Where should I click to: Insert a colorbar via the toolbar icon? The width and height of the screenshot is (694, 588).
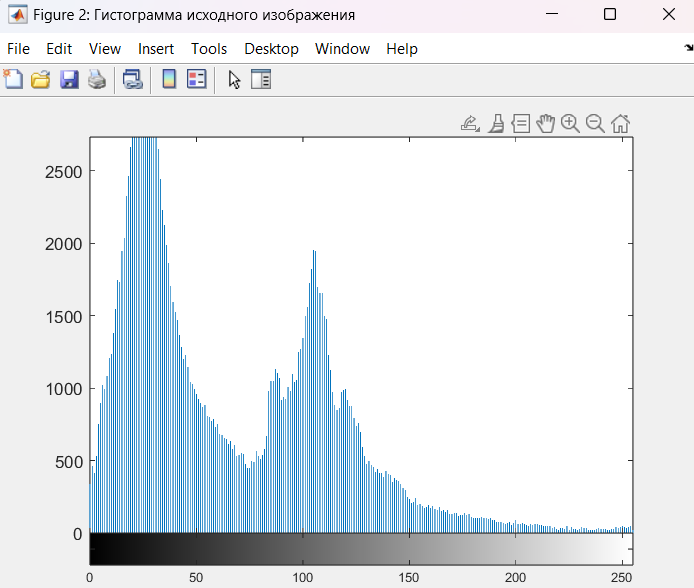[169, 80]
